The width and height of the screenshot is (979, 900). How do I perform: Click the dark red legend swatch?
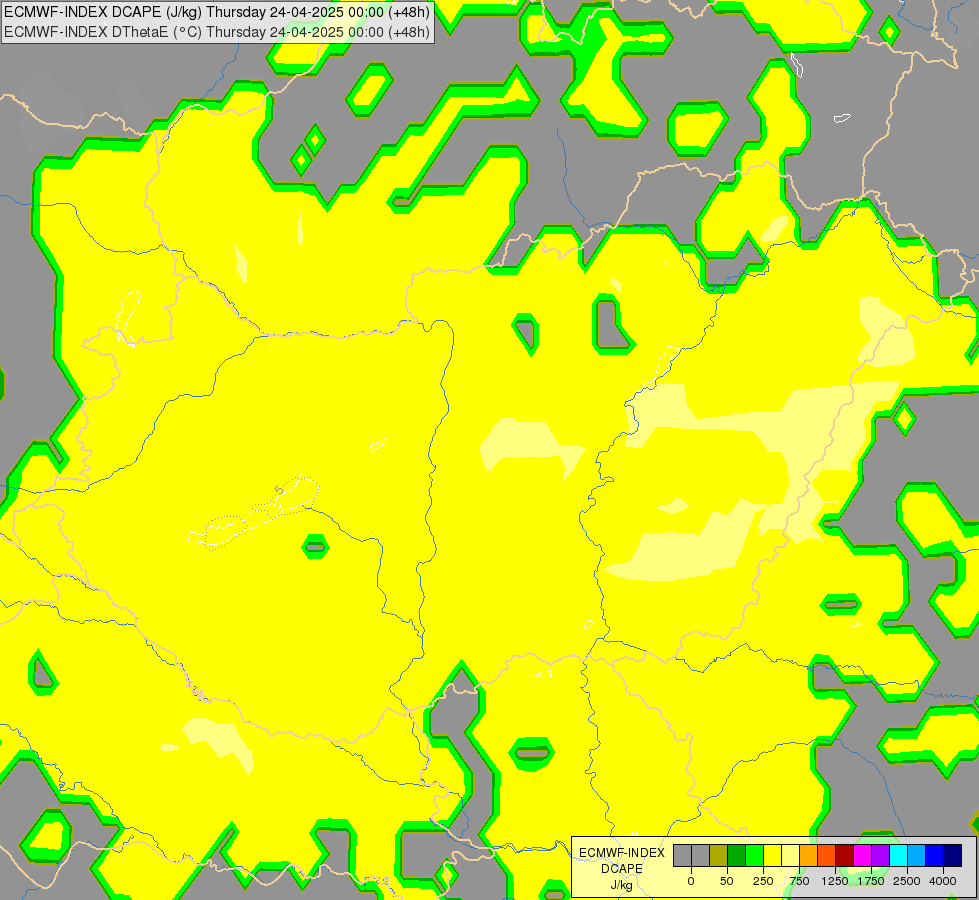coord(844,855)
